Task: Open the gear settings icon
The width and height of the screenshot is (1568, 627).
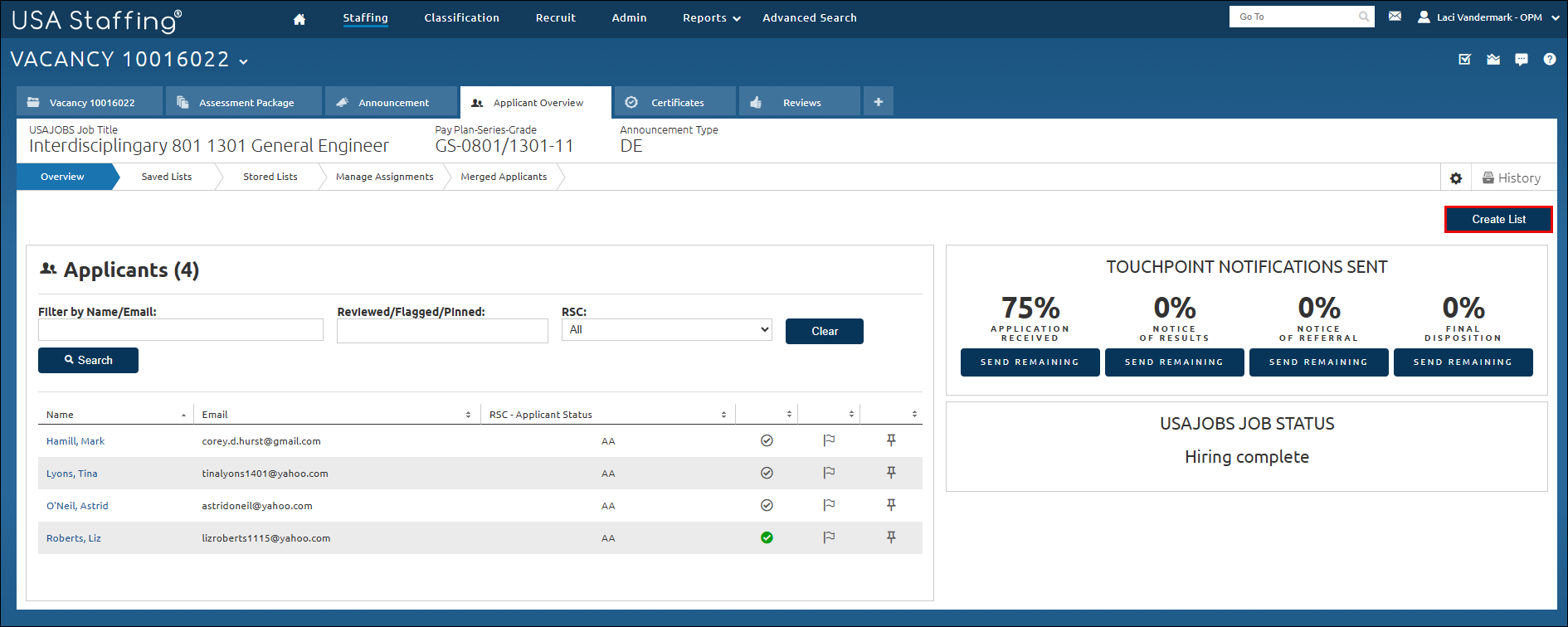Action: (1456, 178)
